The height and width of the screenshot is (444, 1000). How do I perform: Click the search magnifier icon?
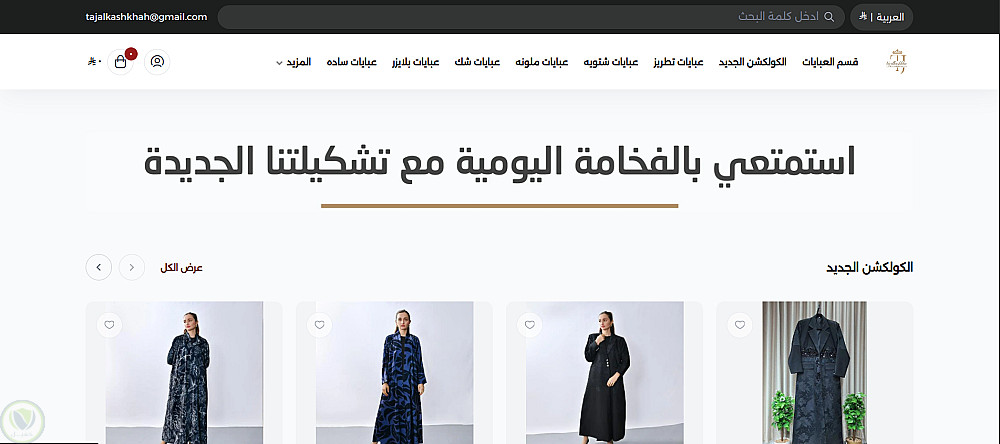point(829,17)
